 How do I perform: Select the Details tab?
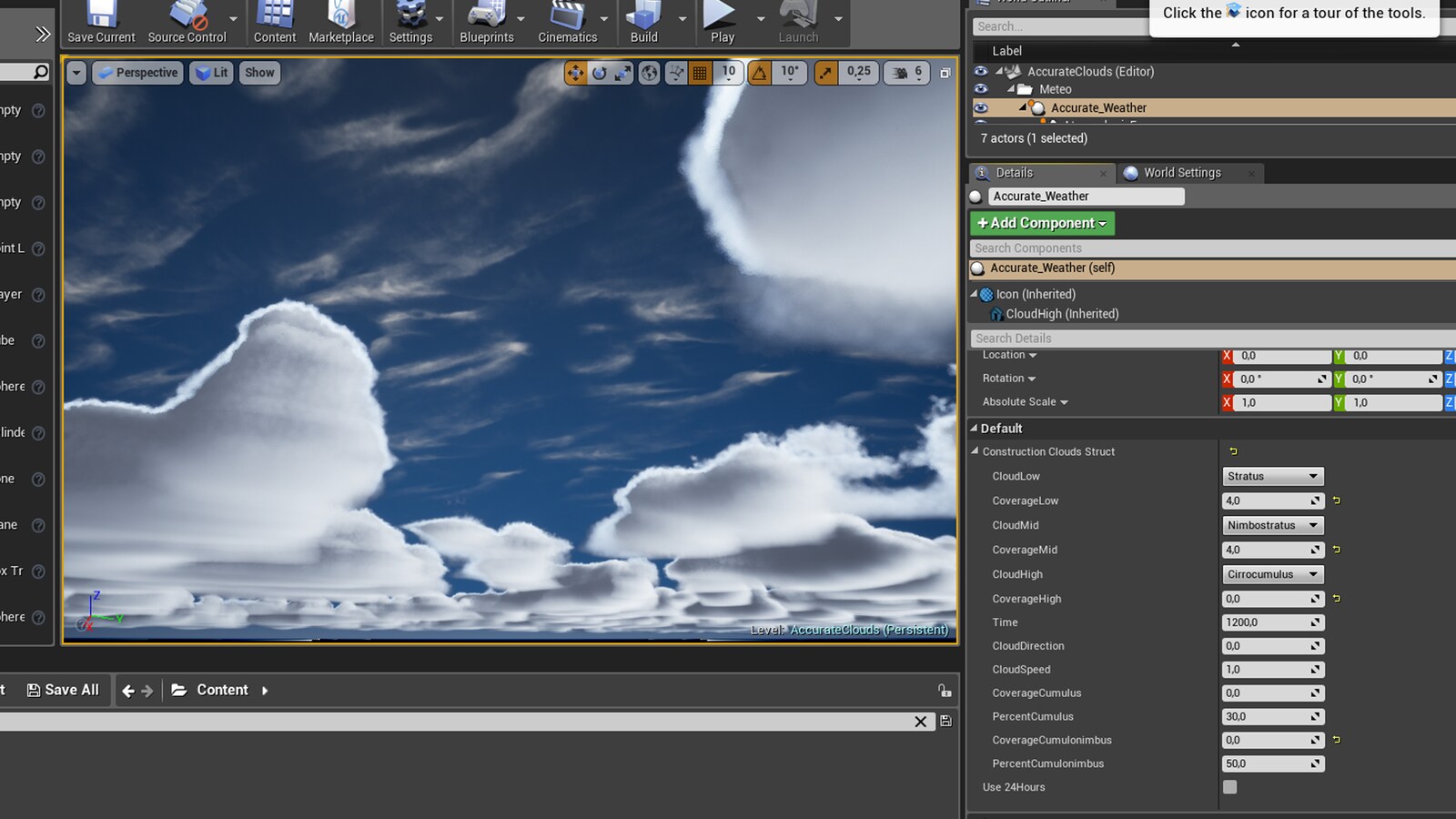click(x=1013, y=173)
